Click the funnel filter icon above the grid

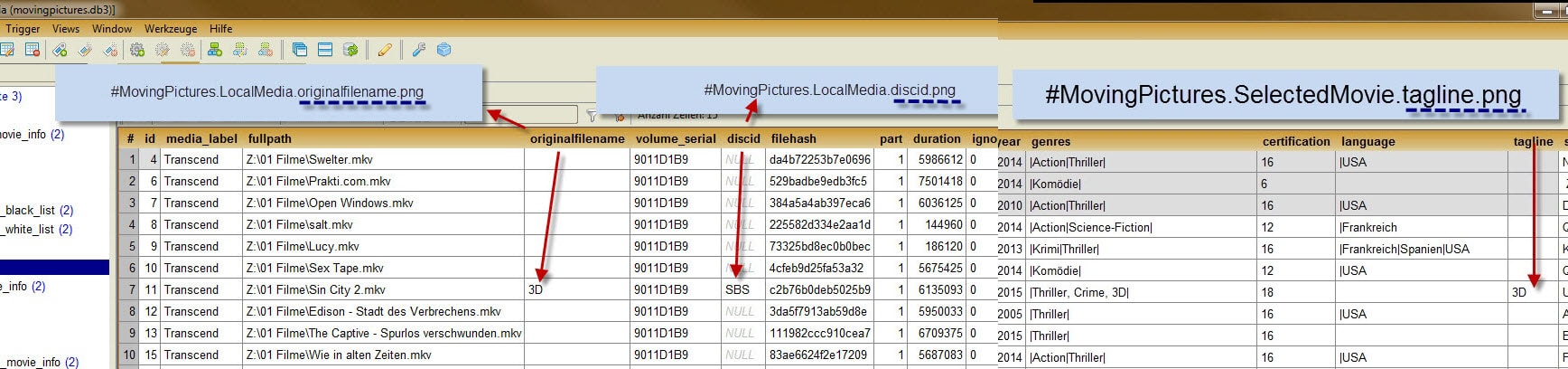pyautogui.click(x=592, y=116)
